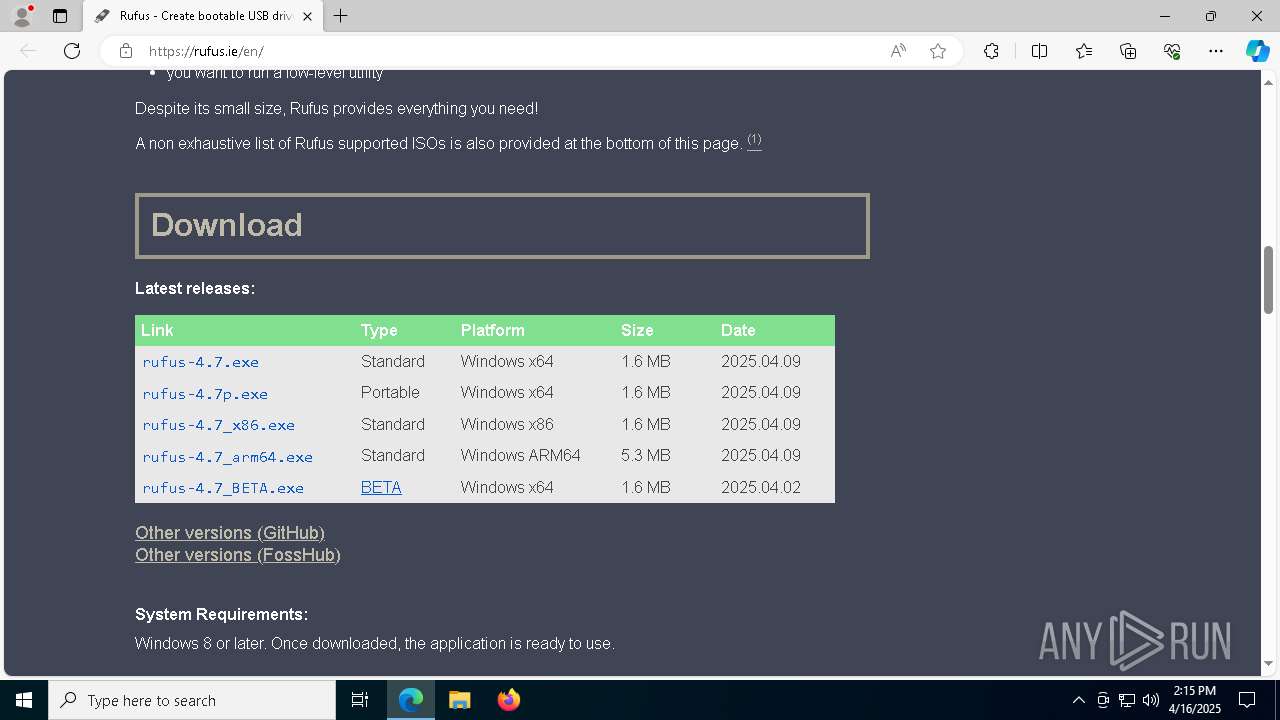Click the Size column header
1280x720 pixels.
click(637, 330)
